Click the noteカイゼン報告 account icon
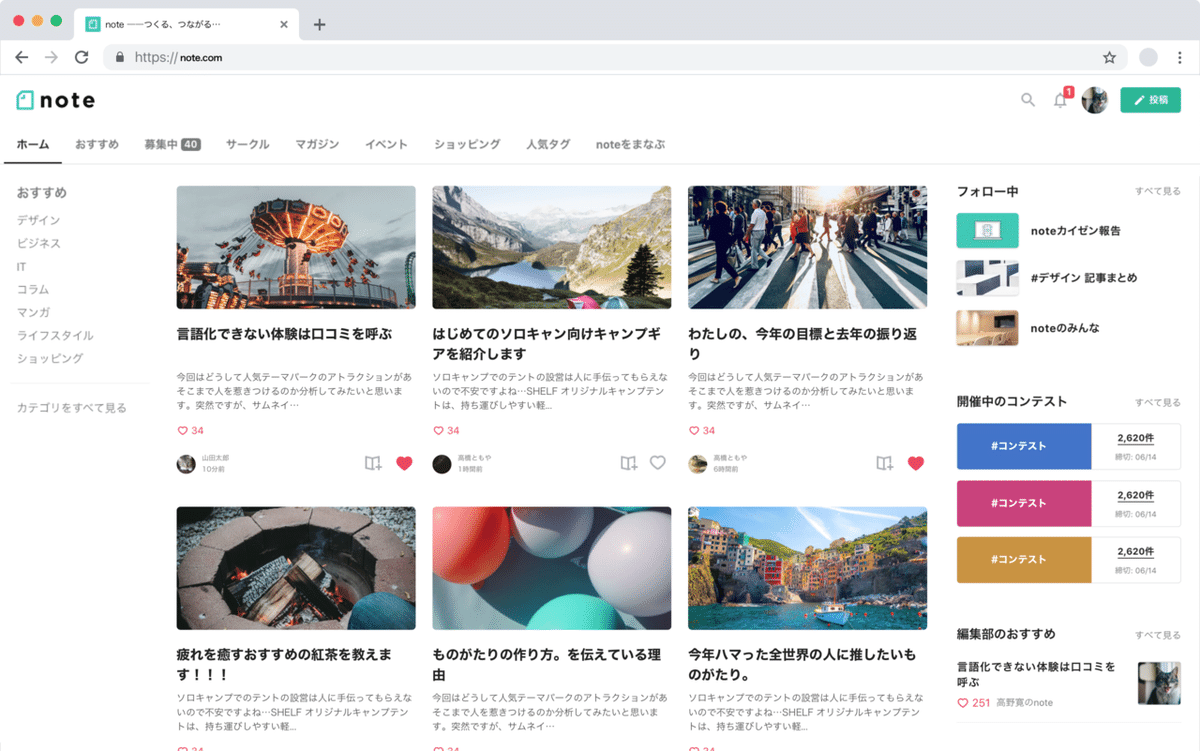1200x751 pixels. pos(987,230)
